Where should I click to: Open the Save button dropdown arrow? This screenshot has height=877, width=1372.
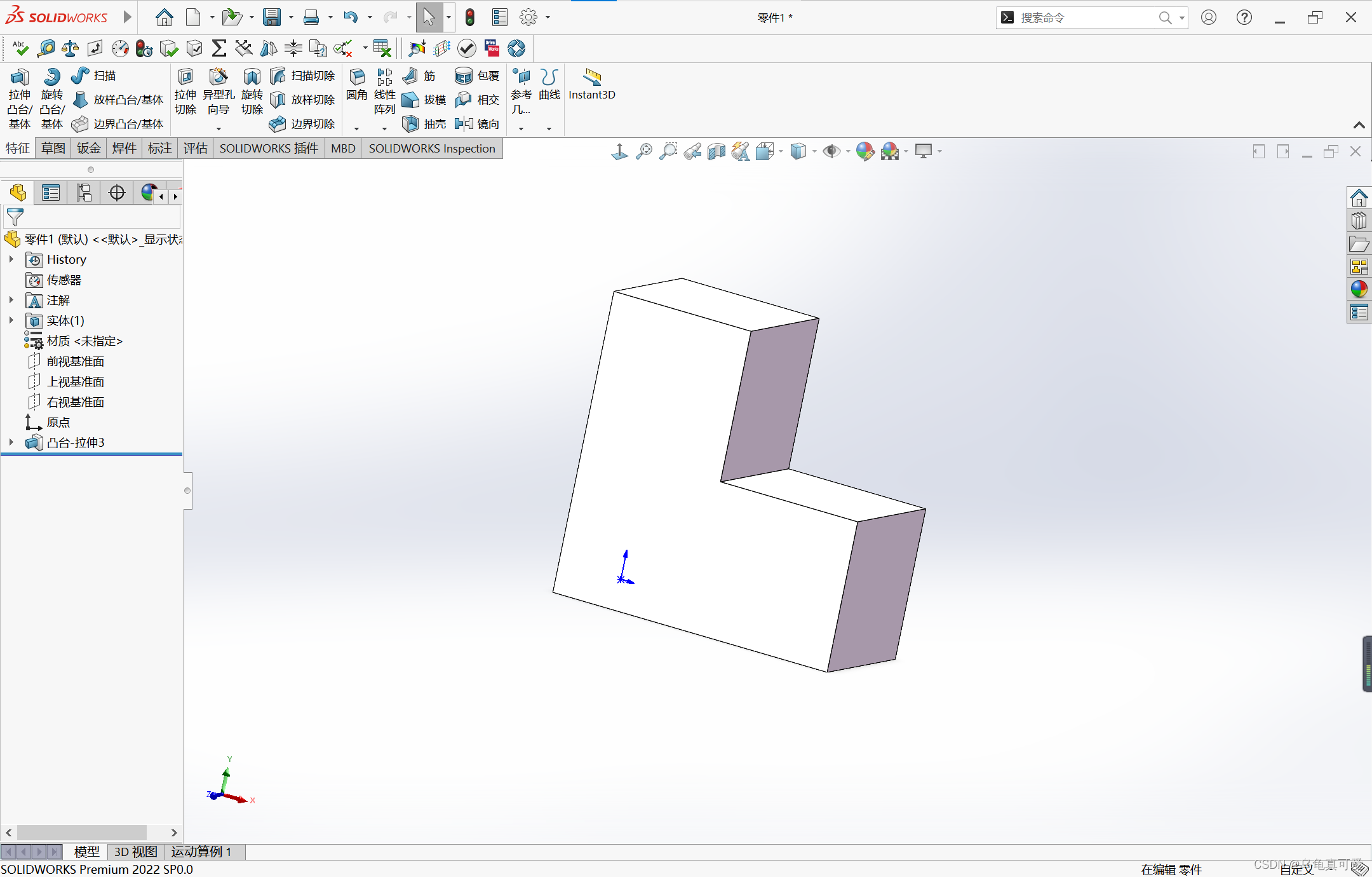291,18
